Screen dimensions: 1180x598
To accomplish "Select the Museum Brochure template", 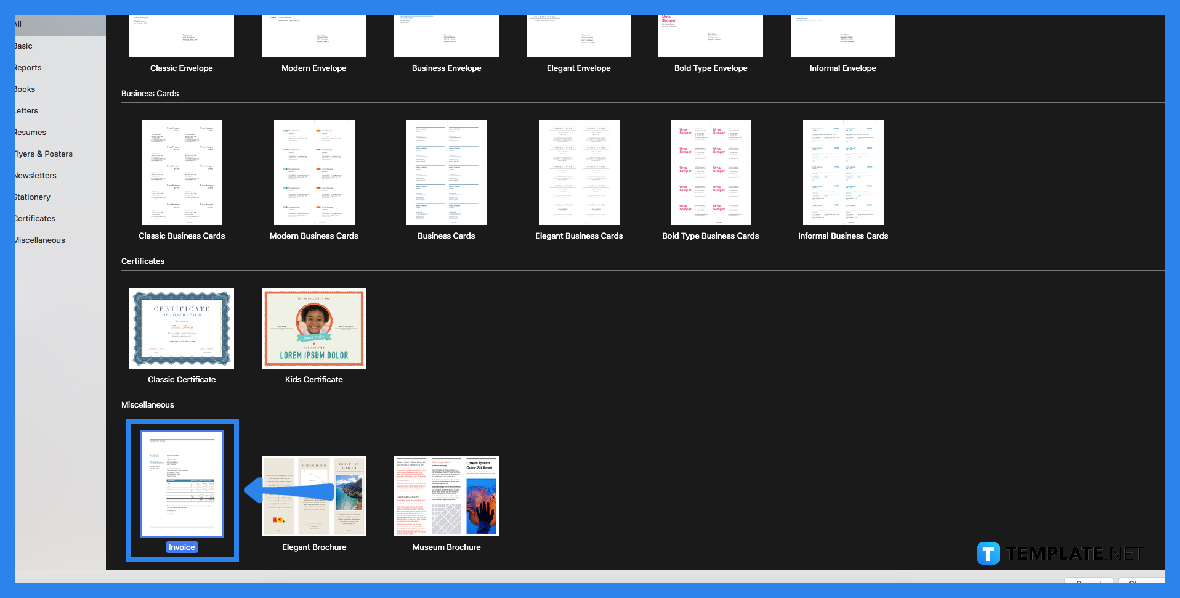I will point(446,495).
